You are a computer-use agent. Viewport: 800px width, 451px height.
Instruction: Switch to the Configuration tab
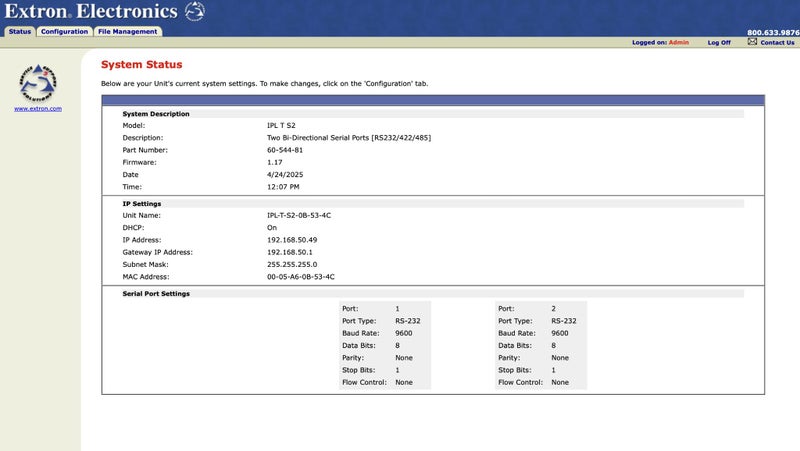click(64, 32)
